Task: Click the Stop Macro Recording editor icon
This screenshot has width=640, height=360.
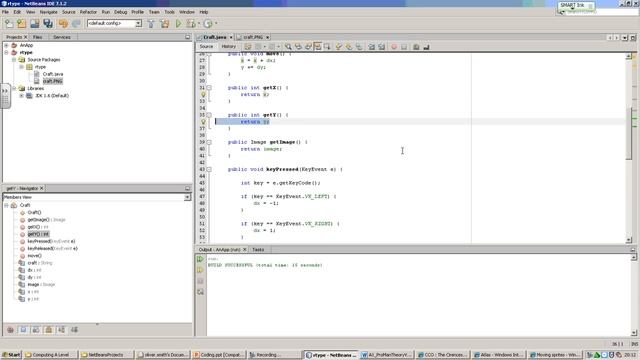Action: [x=404, y=47]
